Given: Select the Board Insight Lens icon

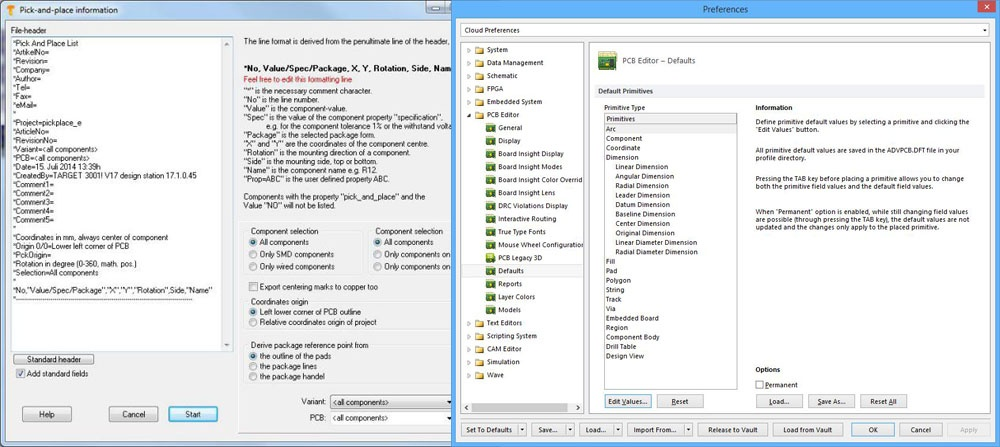Looking at the screenshot, I should (490, 193).
